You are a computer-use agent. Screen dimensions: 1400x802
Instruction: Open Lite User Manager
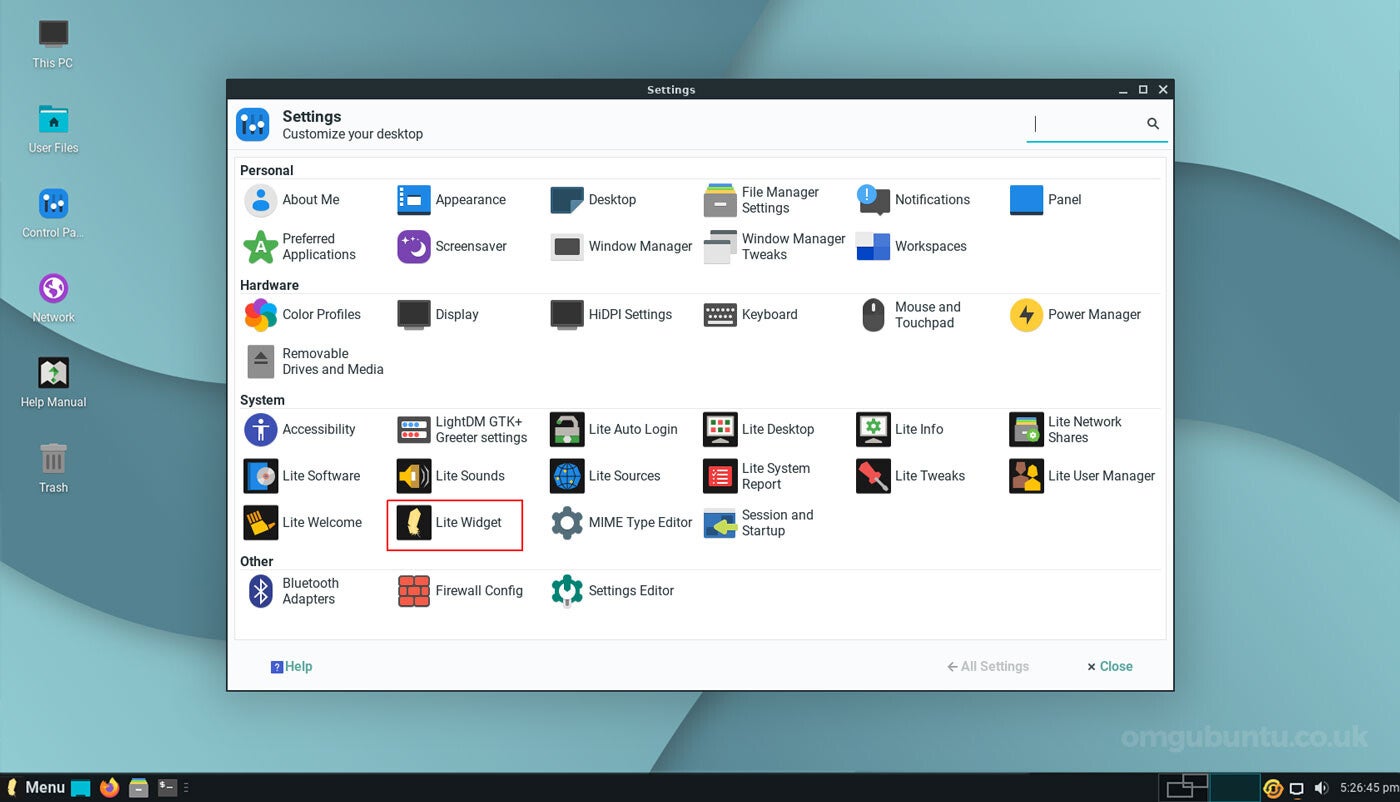click(x=1083, y=476)
